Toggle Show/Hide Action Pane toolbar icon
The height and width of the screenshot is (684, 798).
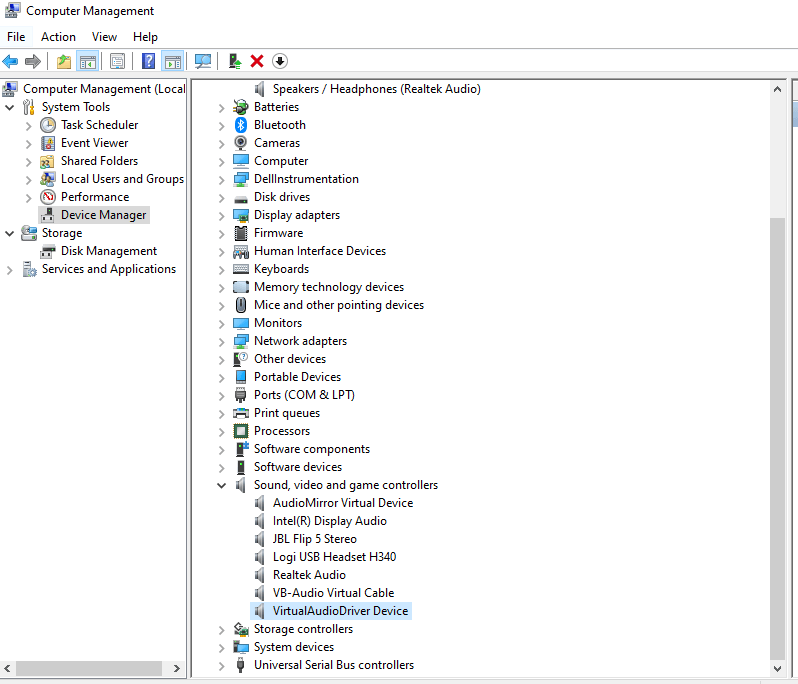click(173, 62)
